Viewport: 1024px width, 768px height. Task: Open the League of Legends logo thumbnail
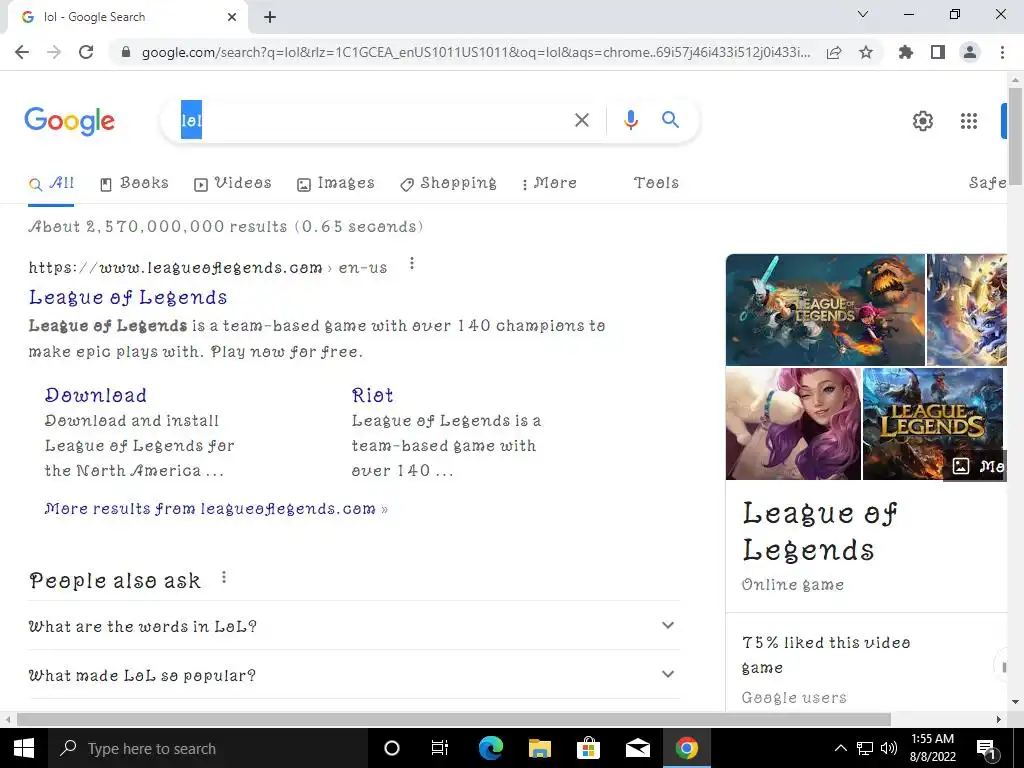pyautogui.click(x=933, y=424)
